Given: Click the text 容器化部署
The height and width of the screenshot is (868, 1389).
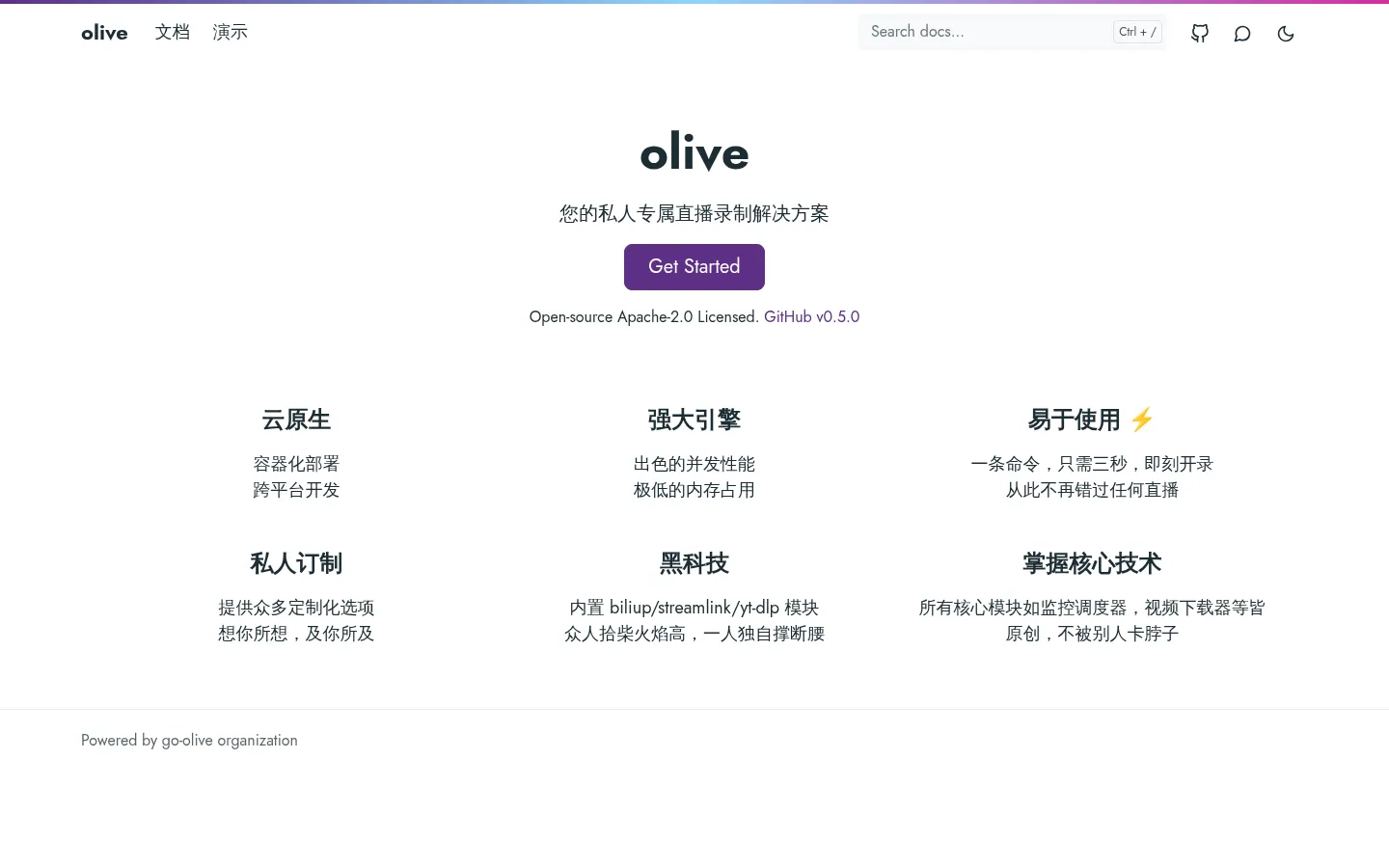Looking at the screenshot, I should click(x=296, y=464).
